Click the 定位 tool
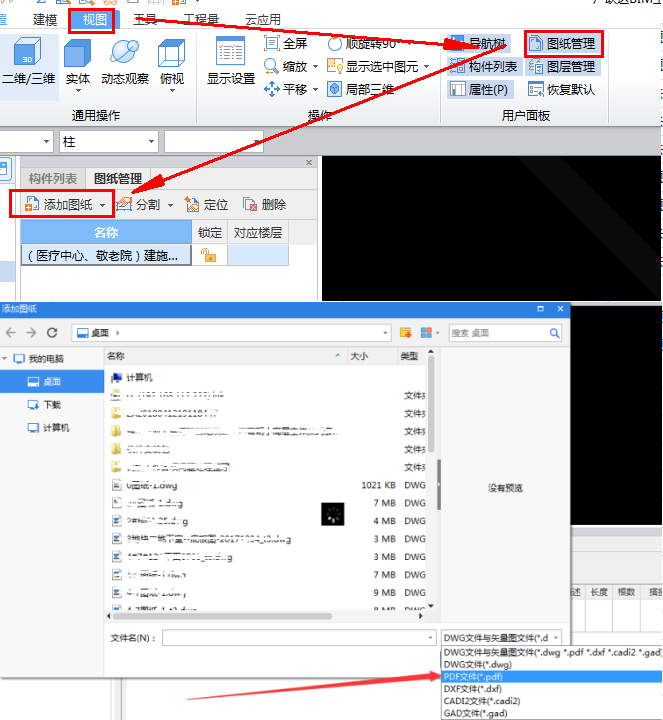The width and height of the screenshot is (663, 720). 206,204
